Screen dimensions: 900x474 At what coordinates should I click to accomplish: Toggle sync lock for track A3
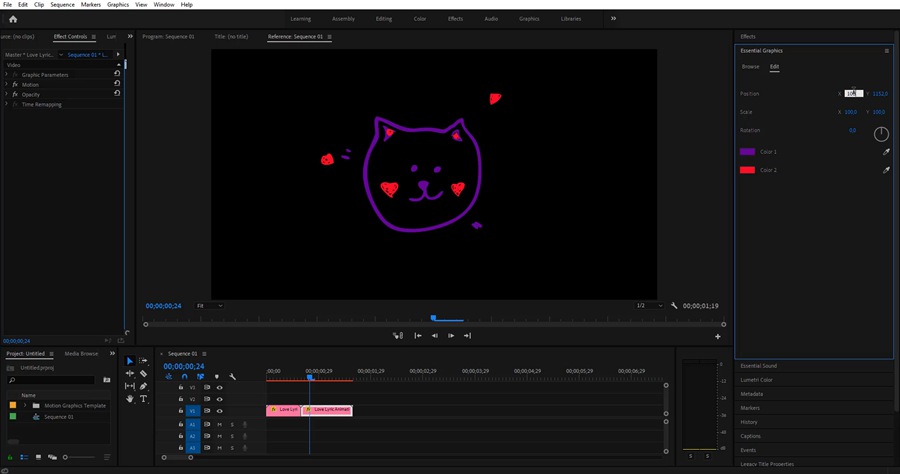pyautogui.click(x=207, y=448)
